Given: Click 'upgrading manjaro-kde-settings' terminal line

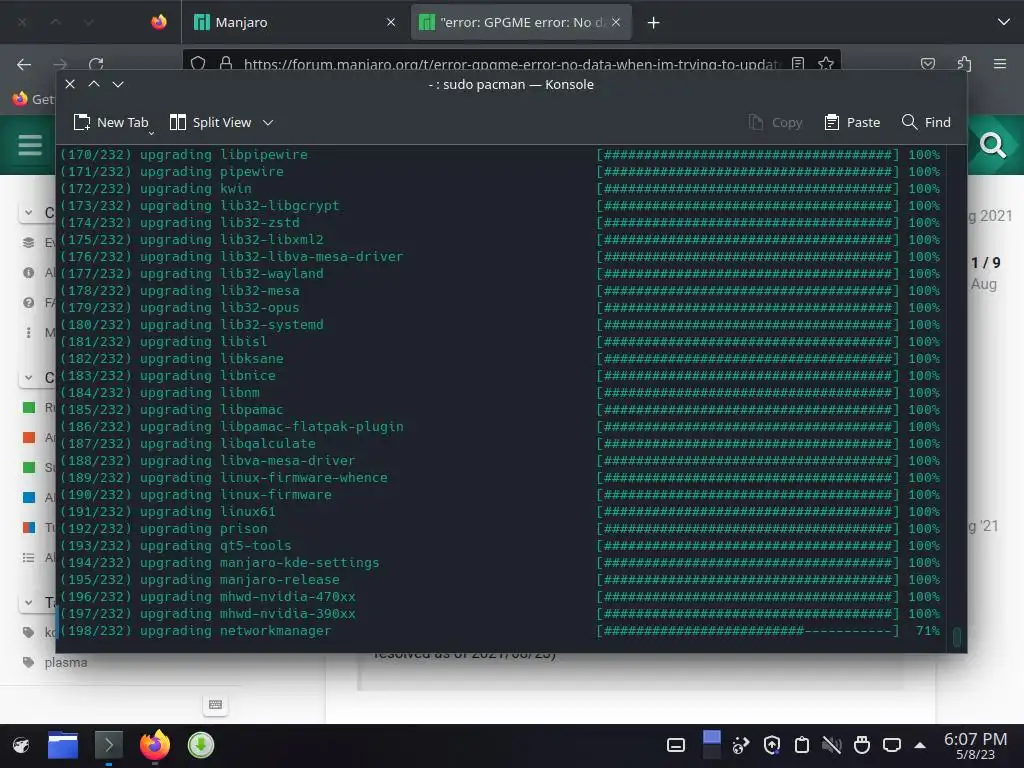Looking at the screenshot, I should [x=259, y=563].
